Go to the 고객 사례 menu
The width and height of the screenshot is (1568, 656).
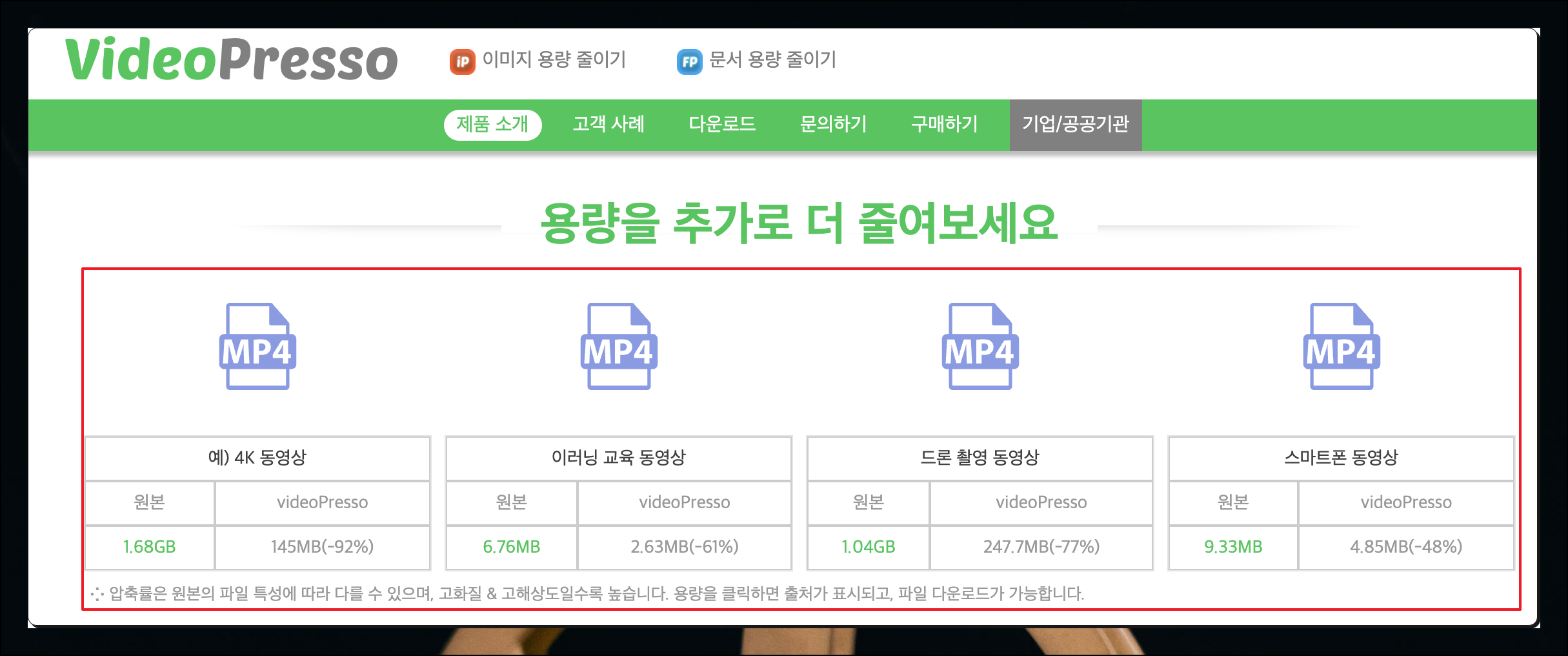point(608,124)
